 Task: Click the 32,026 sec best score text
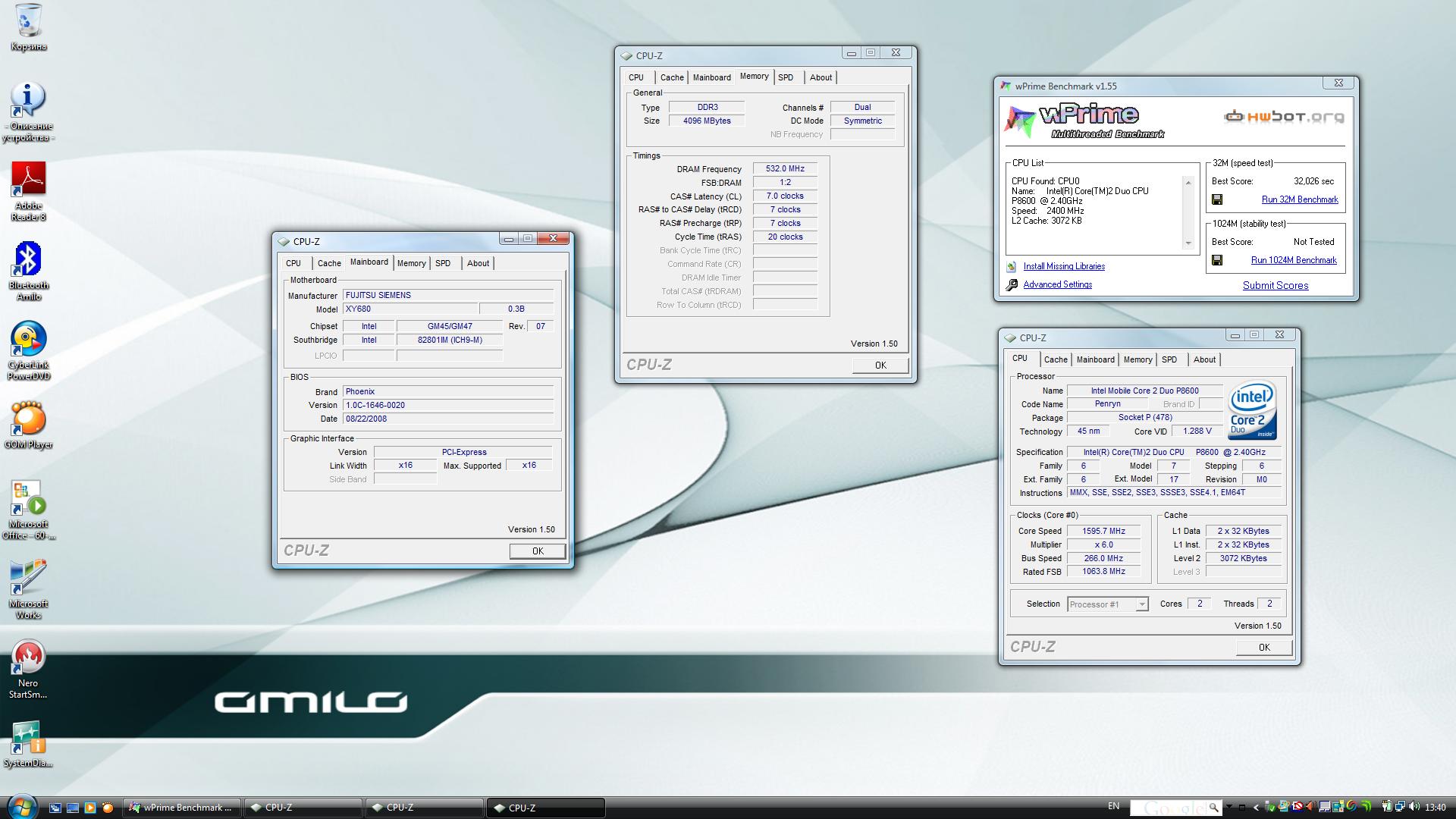1313,181
